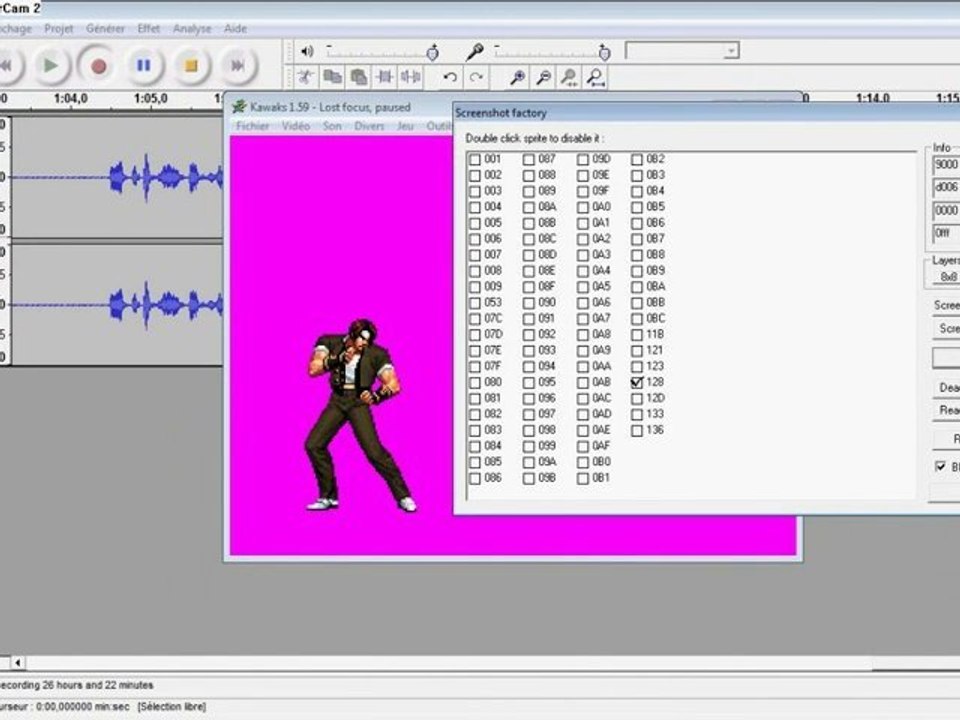
Task: Hit the red Record button
Action: (98, 66)
